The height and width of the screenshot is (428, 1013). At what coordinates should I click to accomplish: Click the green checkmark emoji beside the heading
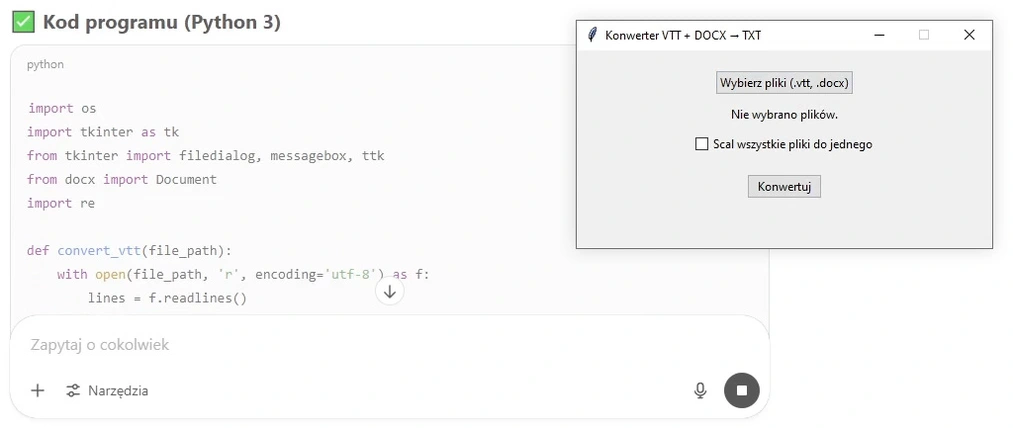(23, 21)
